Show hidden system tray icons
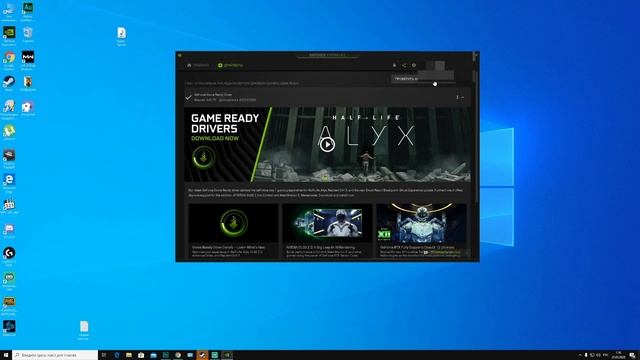The height and width of the screenshot is (360, 640). click(x=580, y=355)
